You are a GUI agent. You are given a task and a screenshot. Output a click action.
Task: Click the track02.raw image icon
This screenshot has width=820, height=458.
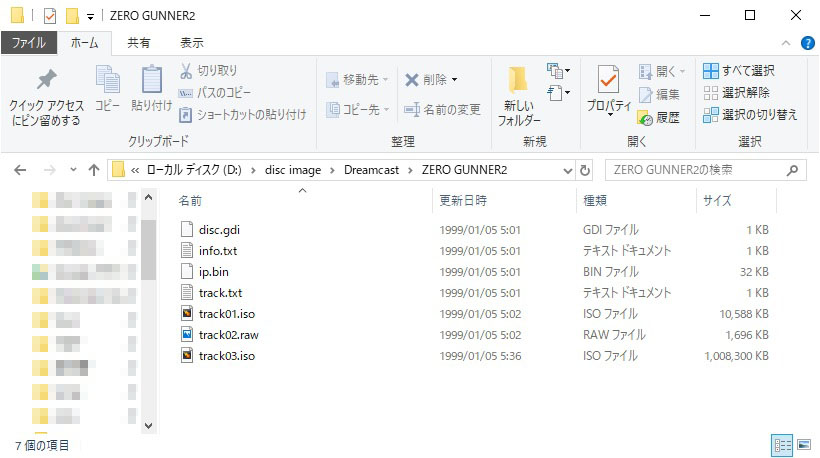(187, 334)
